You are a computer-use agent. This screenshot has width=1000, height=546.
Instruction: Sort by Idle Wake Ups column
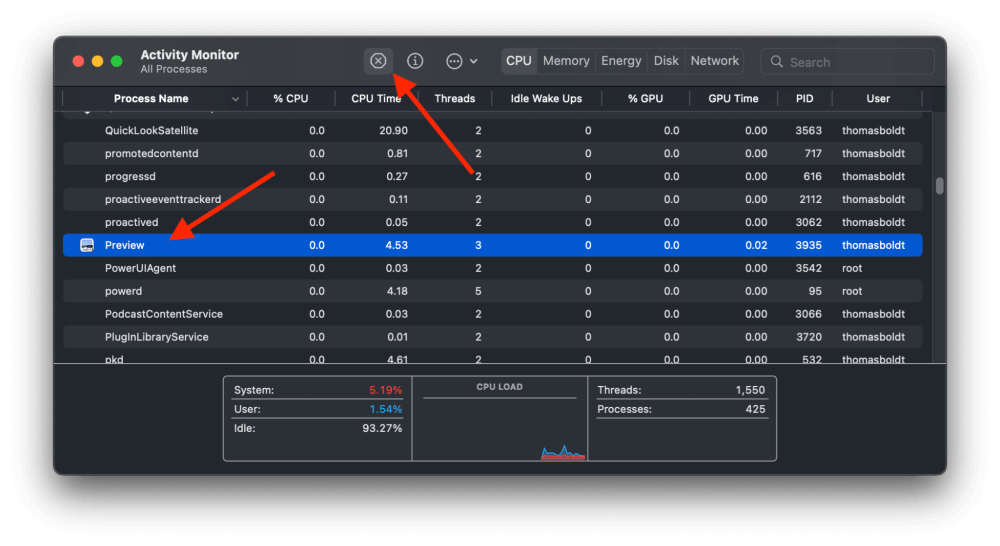pyautogui.click(x=547, y=99)
